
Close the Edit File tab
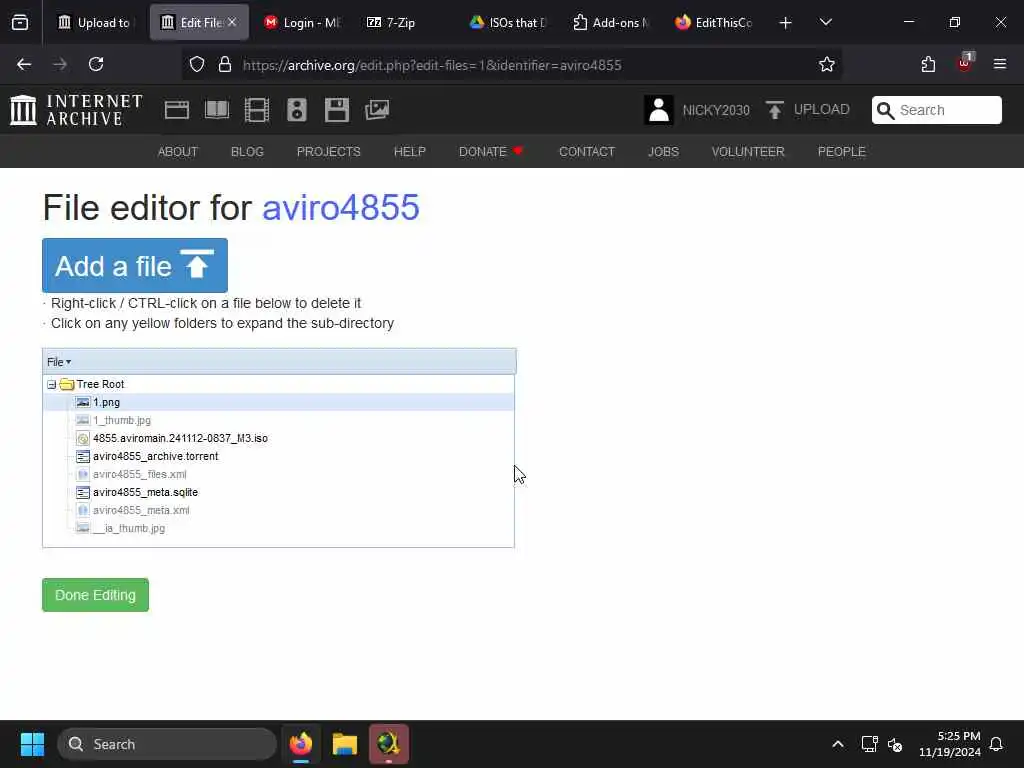(232, 22)
